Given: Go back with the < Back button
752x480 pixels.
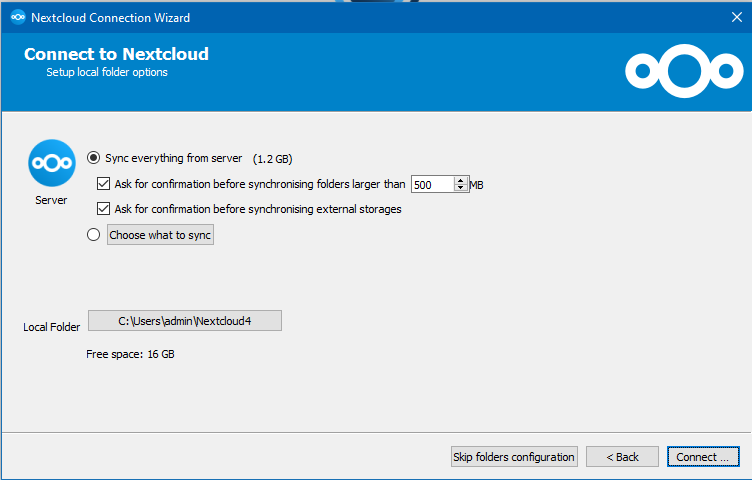Looking at the screenshot, I should tap(622, 457).
